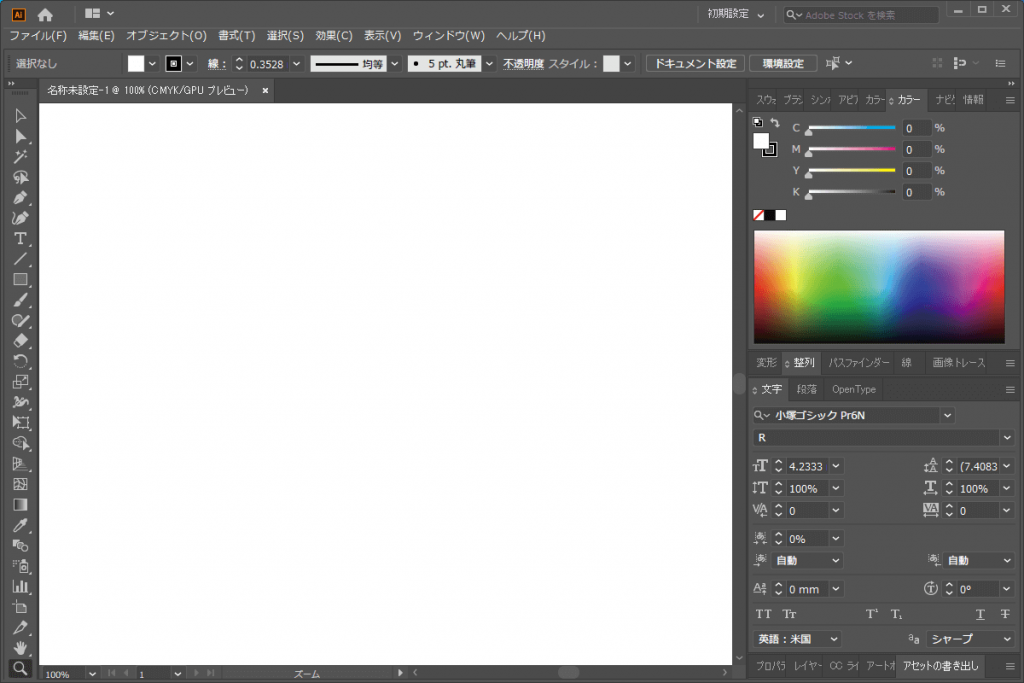The image size is (1024, 683).
Task: Toggle Strikethrough text style
Action: (1005, 614)
